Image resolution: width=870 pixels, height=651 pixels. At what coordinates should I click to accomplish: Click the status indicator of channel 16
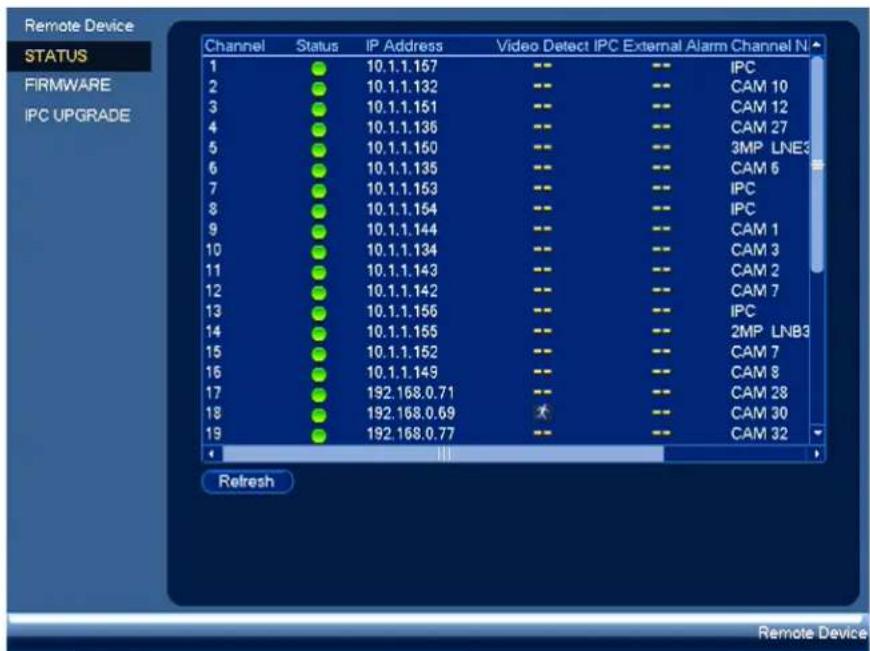pos(319,375)
